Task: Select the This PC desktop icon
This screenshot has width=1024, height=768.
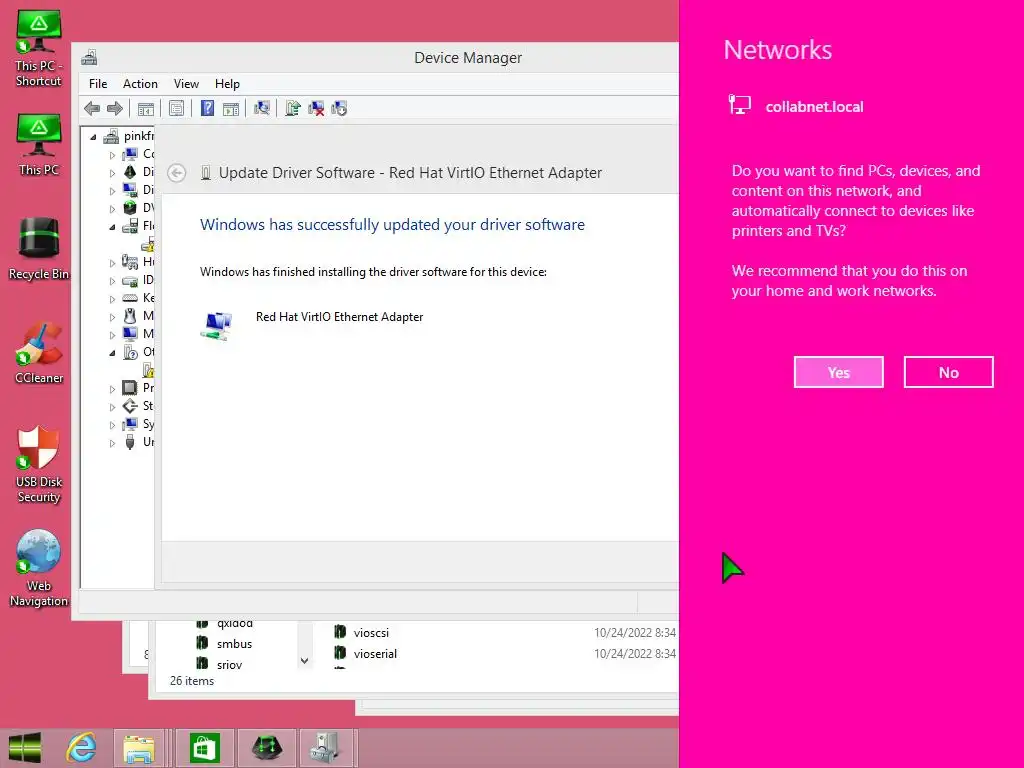Action: pyautogui.click(x=39, y=145)
